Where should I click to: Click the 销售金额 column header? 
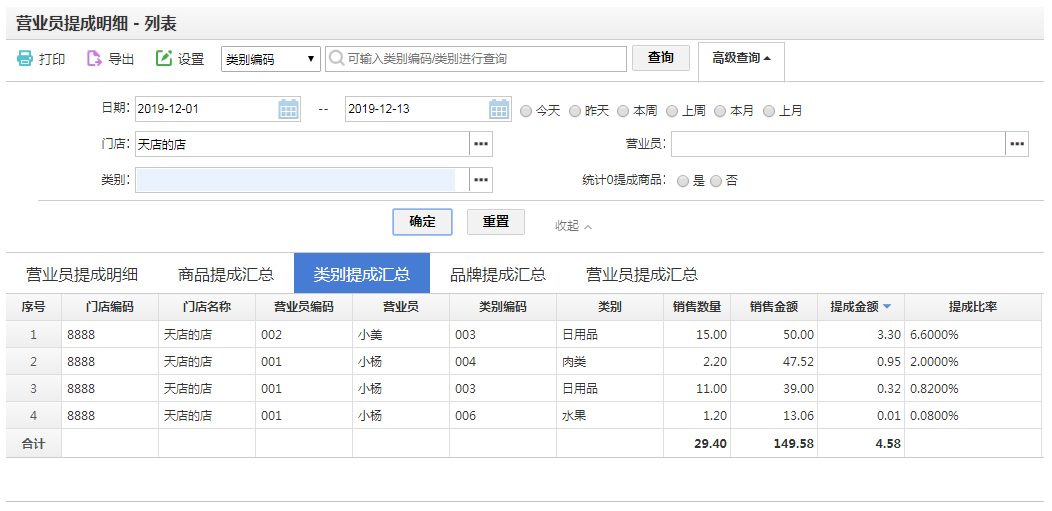click(774, 307)
